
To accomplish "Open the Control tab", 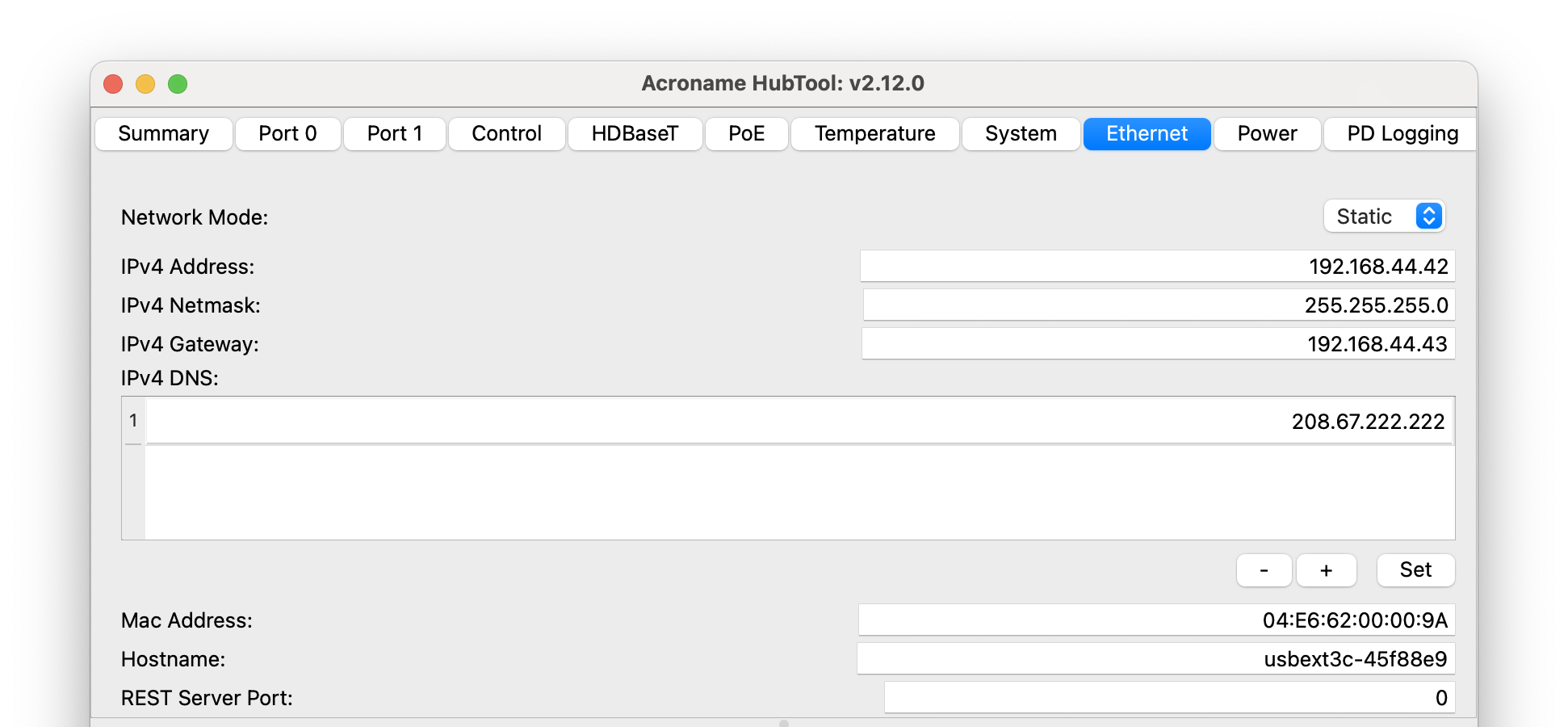I will click(x=506, y=134).
